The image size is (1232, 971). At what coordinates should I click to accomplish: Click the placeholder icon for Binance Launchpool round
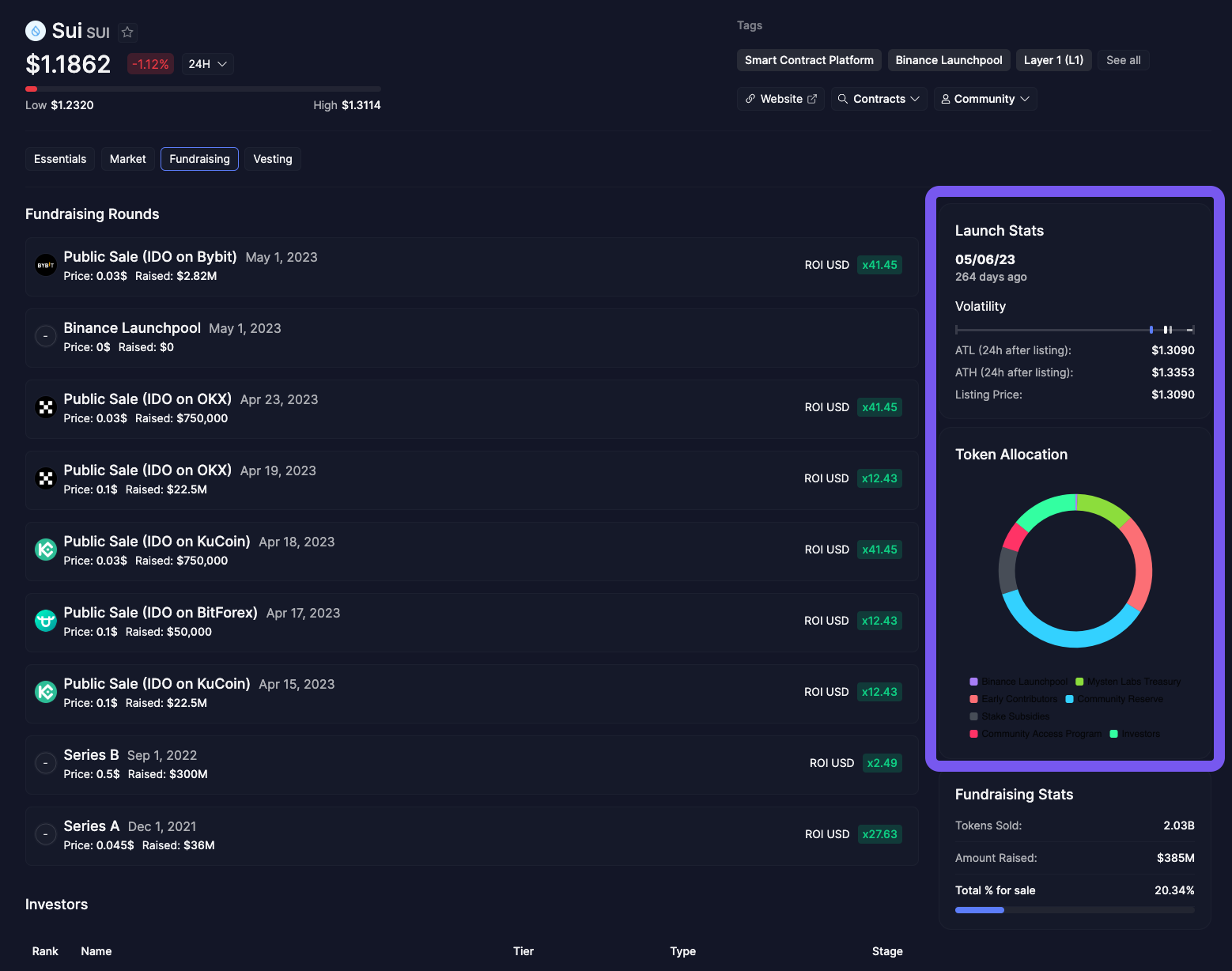tap(46, 336)
